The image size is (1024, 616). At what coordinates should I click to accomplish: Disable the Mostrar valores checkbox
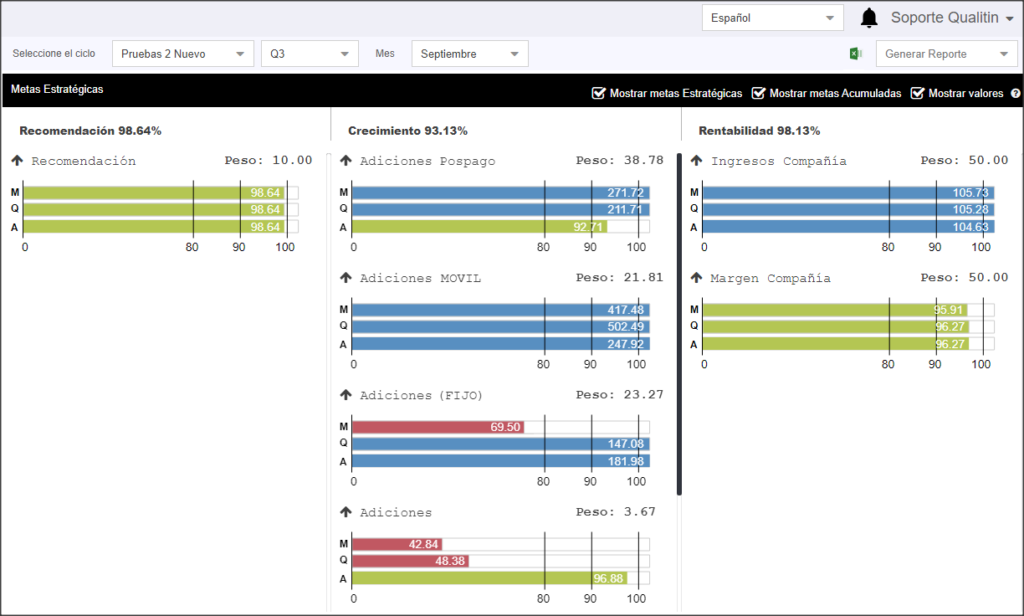[x=918, y=93]
